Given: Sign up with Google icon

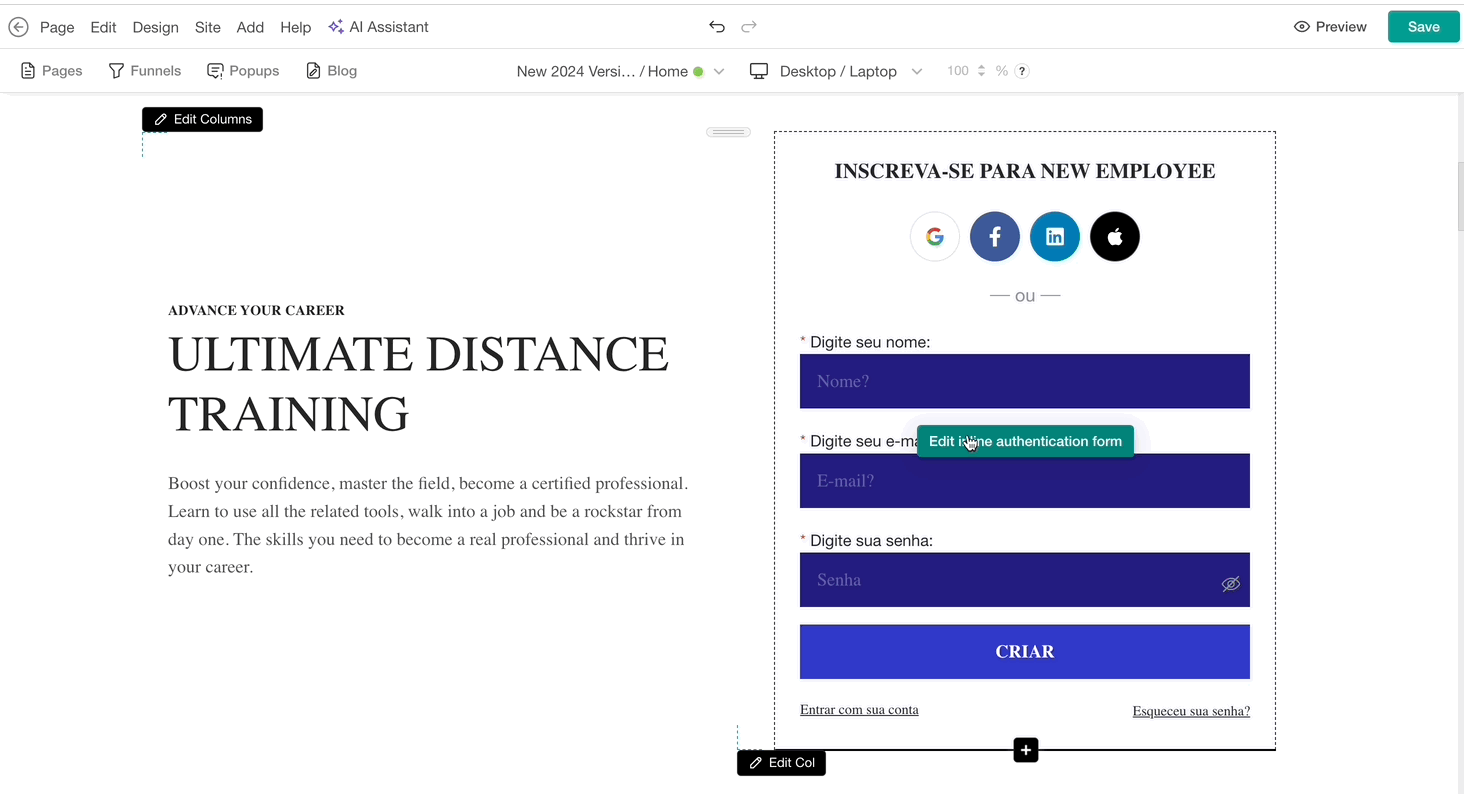Looking at the screenshot, I should pyautogui.click(x=935, y=237).
